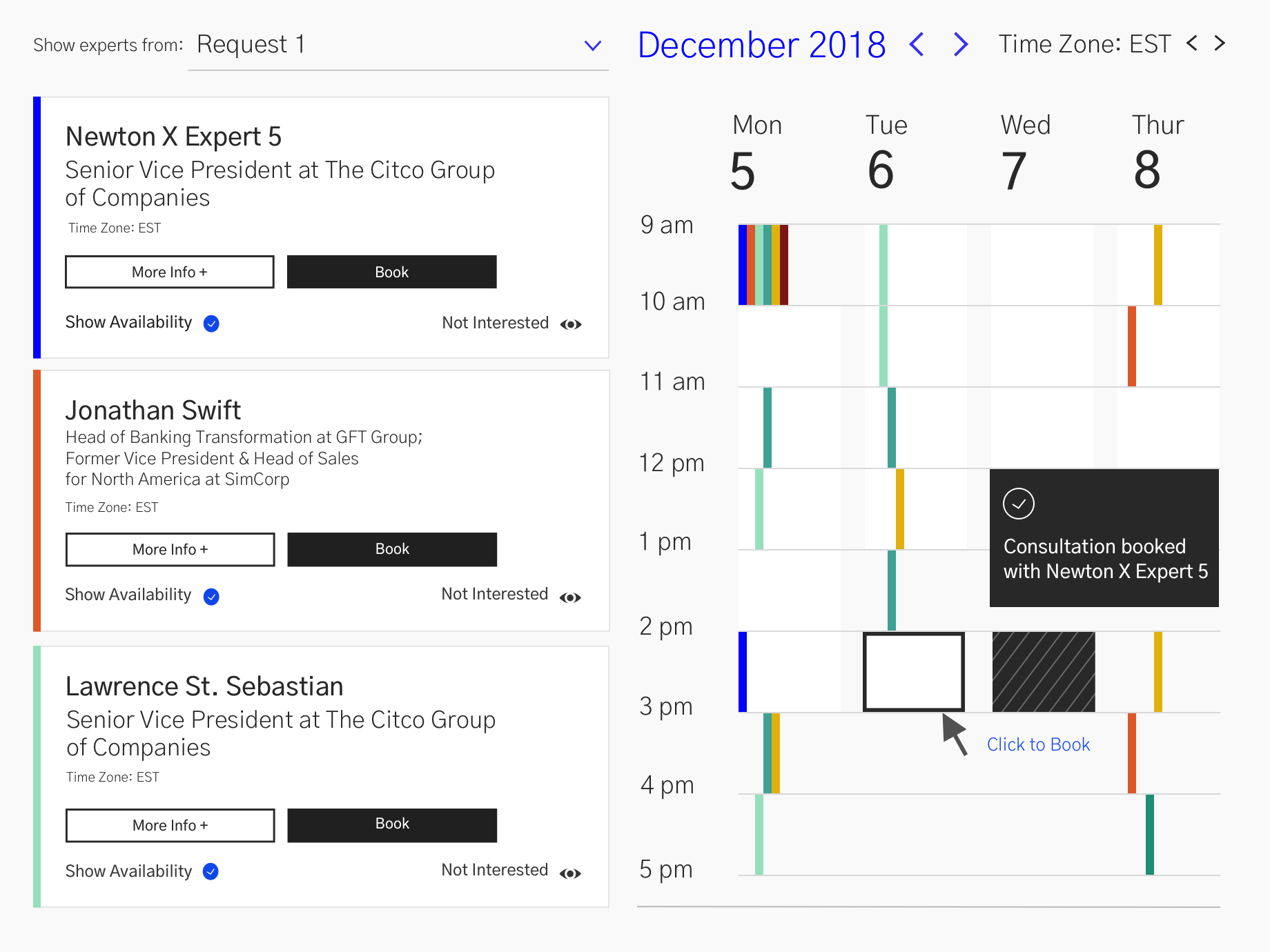This screenshot has width=1270, height=952.
Task: Select the outlined empty slot on Tuesday 2pm
Action: (912, 671)
